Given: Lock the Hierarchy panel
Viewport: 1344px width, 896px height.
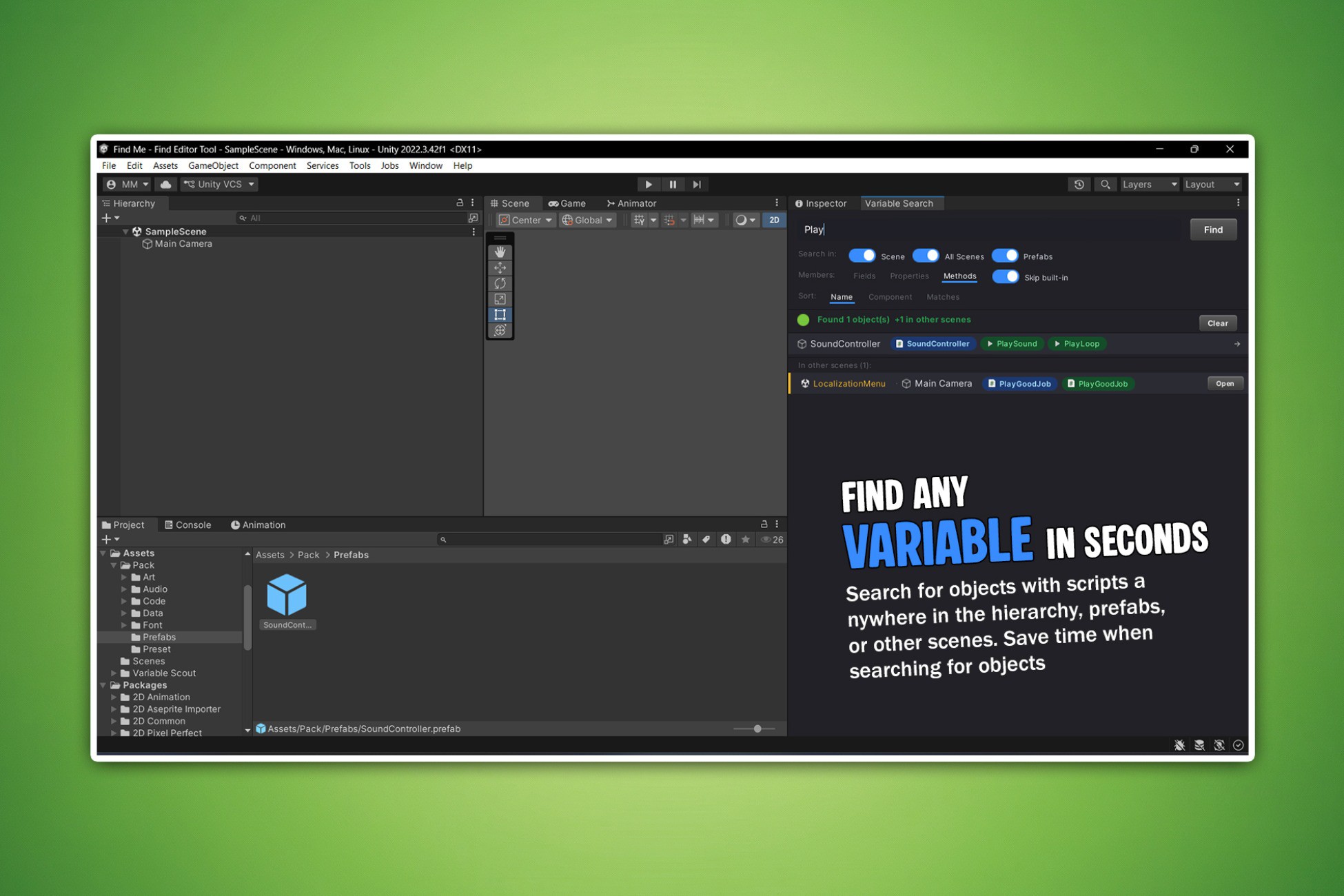Looking at the screenshot, I should tap(460, 203).
